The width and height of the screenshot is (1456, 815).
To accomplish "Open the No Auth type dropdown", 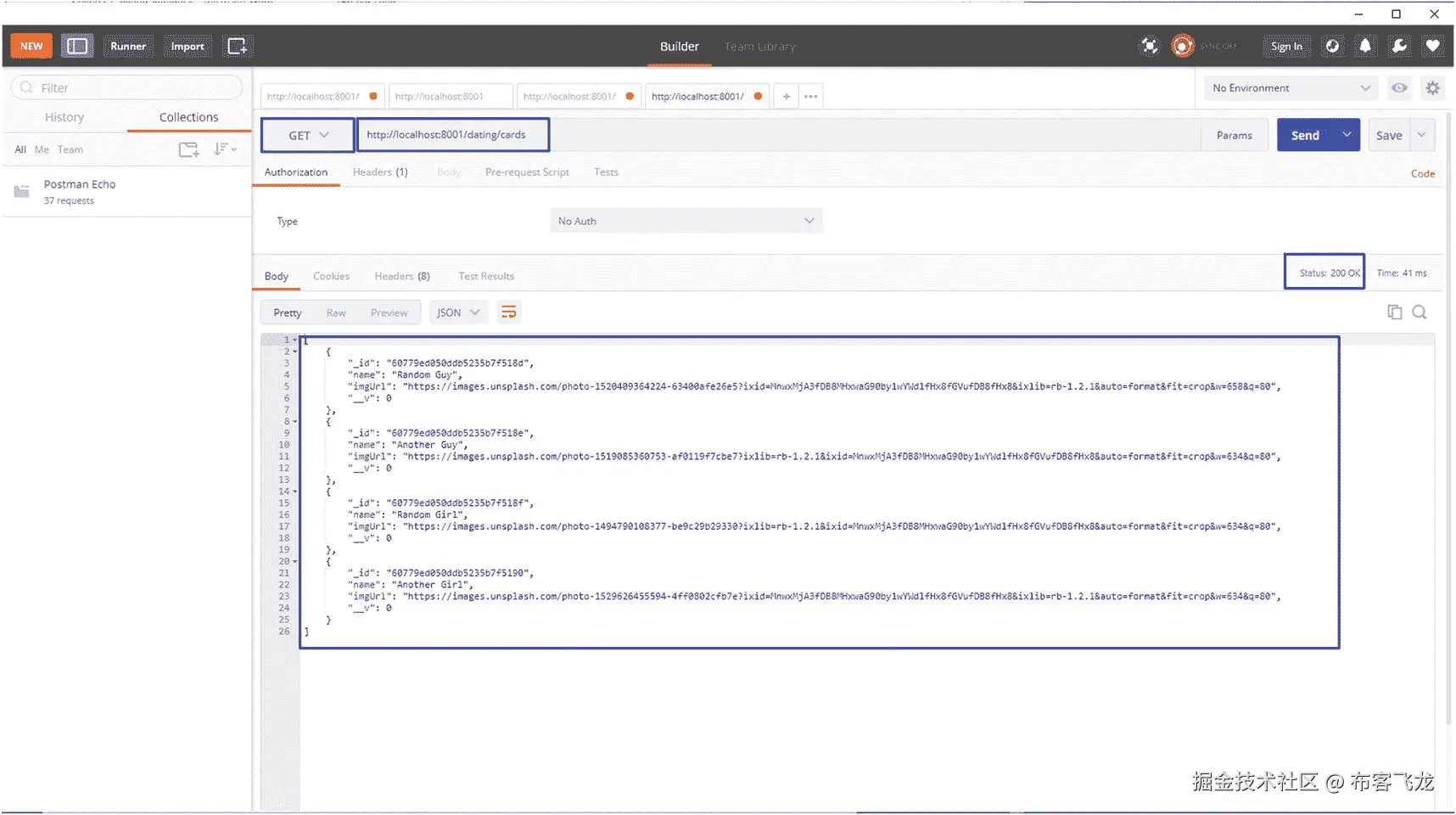I will pyautogui.click(x=686, y=221).
